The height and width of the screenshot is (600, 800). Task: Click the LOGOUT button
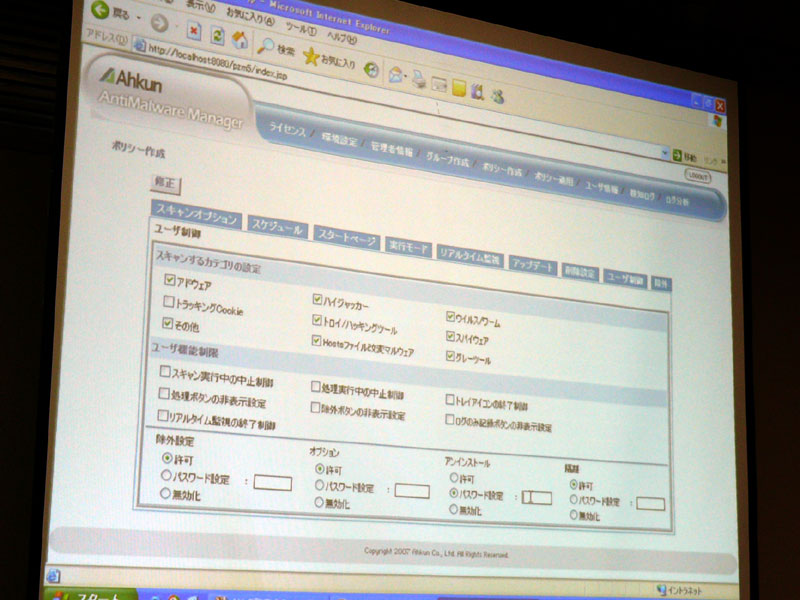(697, 177)
